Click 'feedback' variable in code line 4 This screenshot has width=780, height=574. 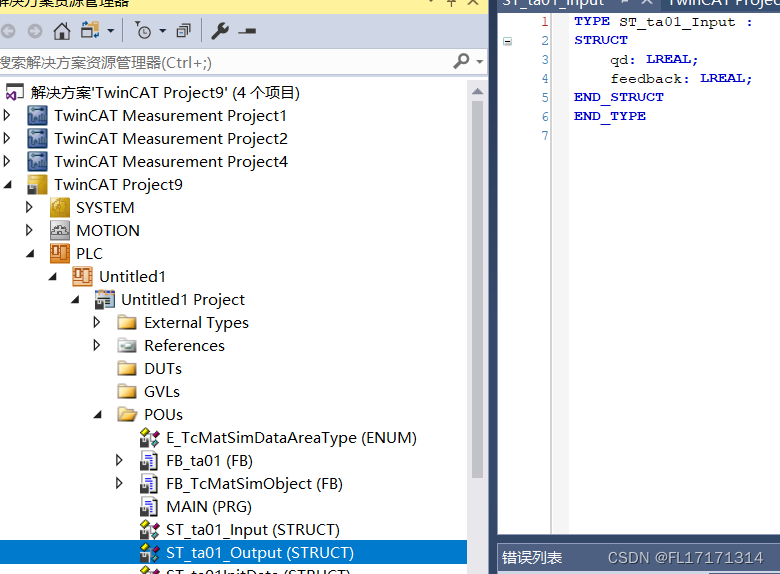click(x=646, y=79)
